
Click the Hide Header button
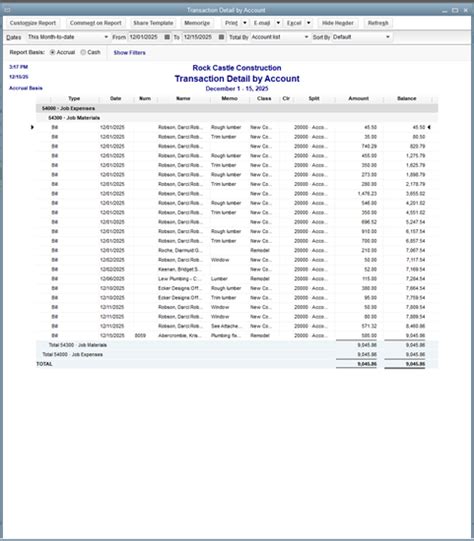(x=338, y=23)
